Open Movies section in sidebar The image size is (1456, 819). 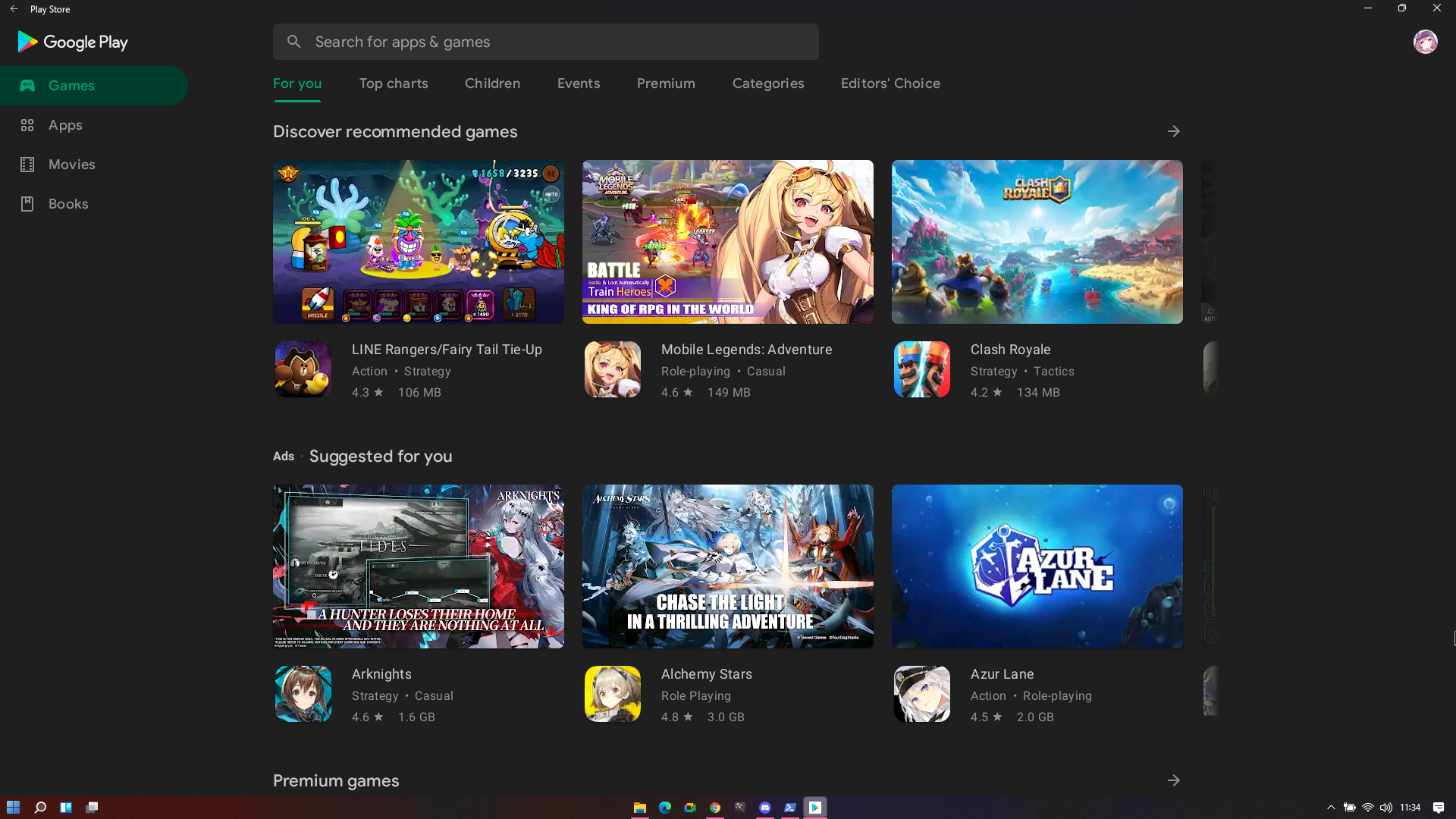[x=71, y=165]
